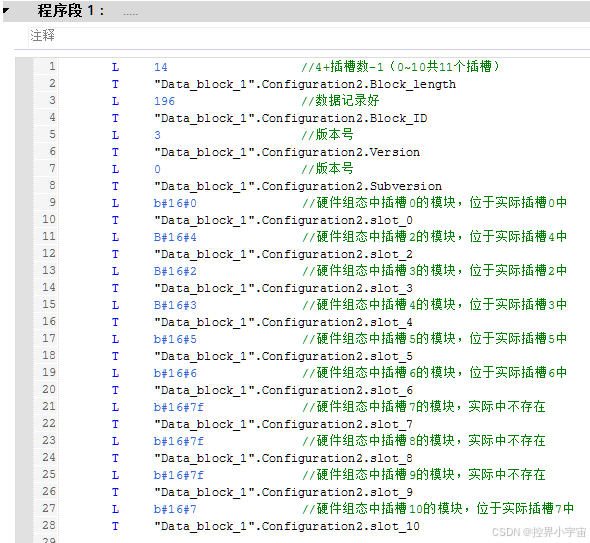Click comment about 插槽 4的模块 on line 15
Screen dimensions: 590x543
[x=435, y=304]
